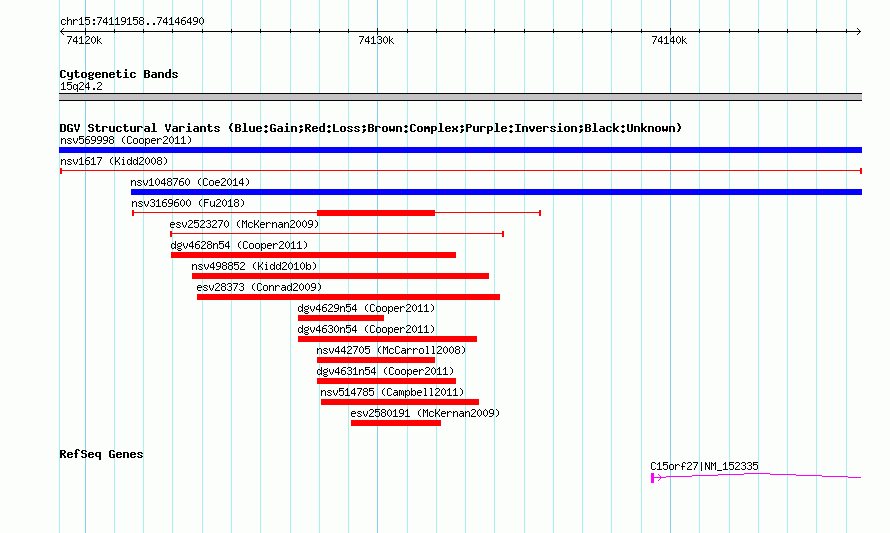Screen dimensions: 890x533
Task: Click the ruler's left end arrow
Action: pos(62,31)
